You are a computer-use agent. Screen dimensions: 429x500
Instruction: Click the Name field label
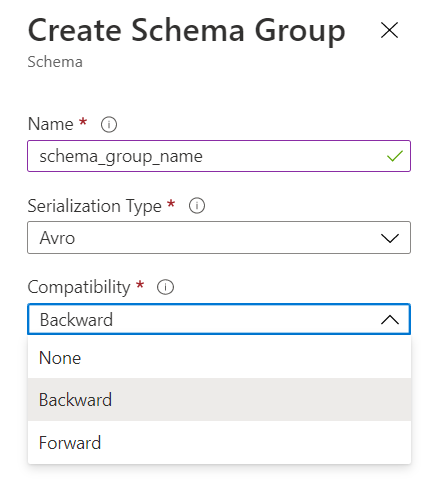click(51, 124)
